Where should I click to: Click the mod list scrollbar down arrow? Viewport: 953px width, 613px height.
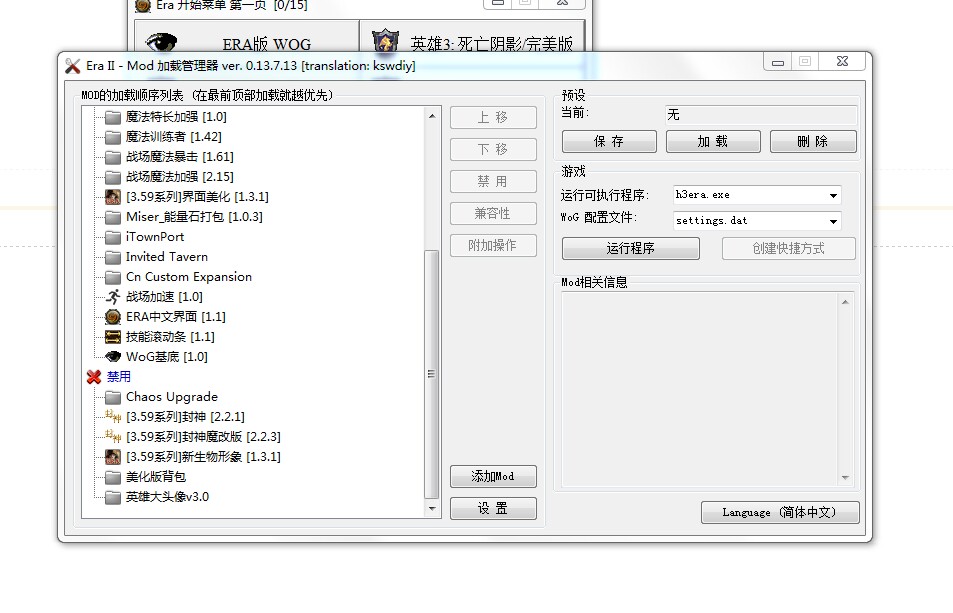pos(432,509)
